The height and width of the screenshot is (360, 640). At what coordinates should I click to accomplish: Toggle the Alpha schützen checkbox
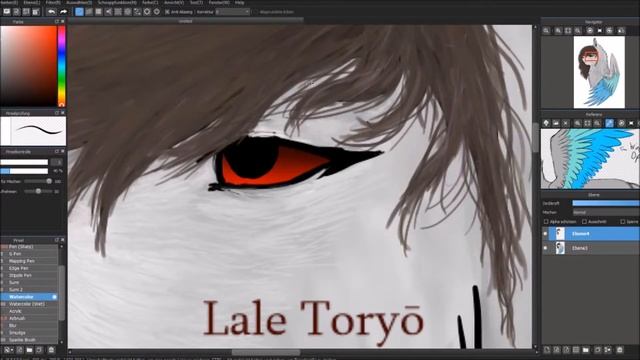point(546,222)
